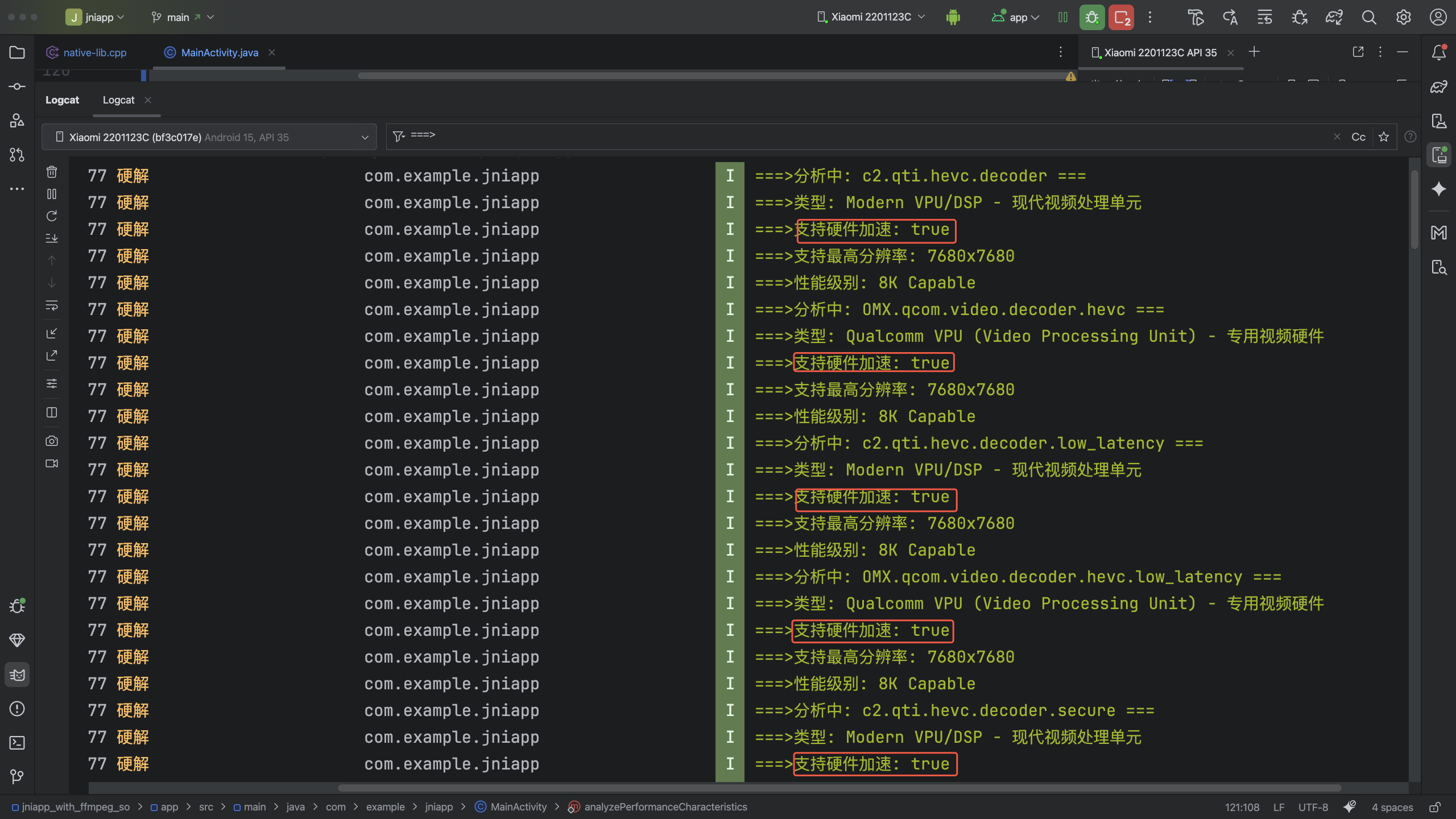The height and width of the screenshot is (819, 1456).
Task: Open the Gemini sparkle panel
Action: coord(1439,189)
